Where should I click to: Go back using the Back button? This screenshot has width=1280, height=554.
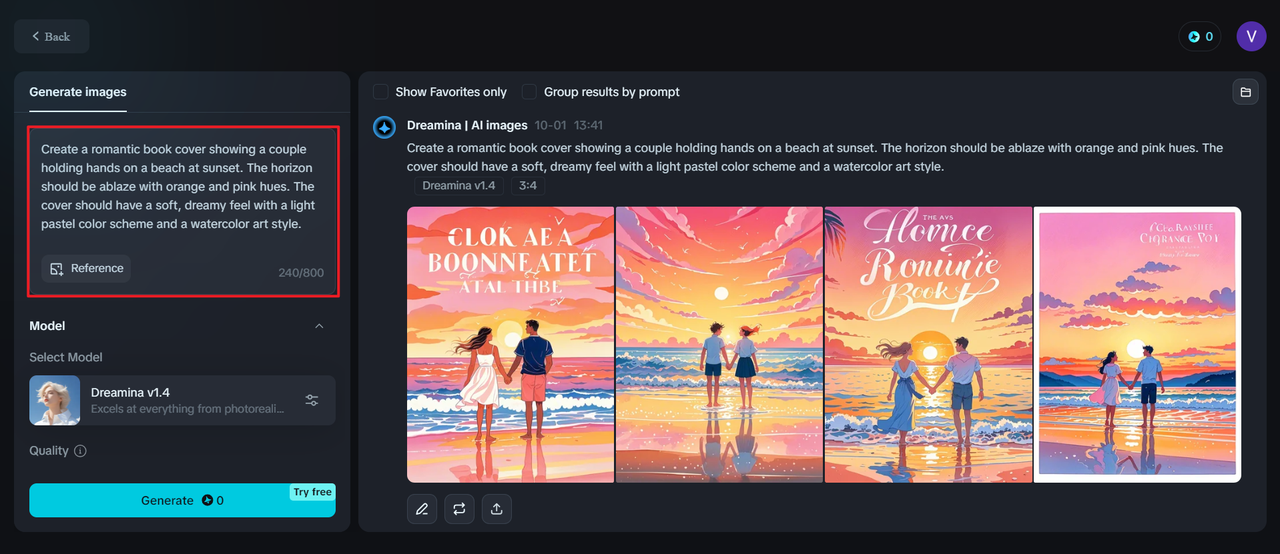(51, 36)
